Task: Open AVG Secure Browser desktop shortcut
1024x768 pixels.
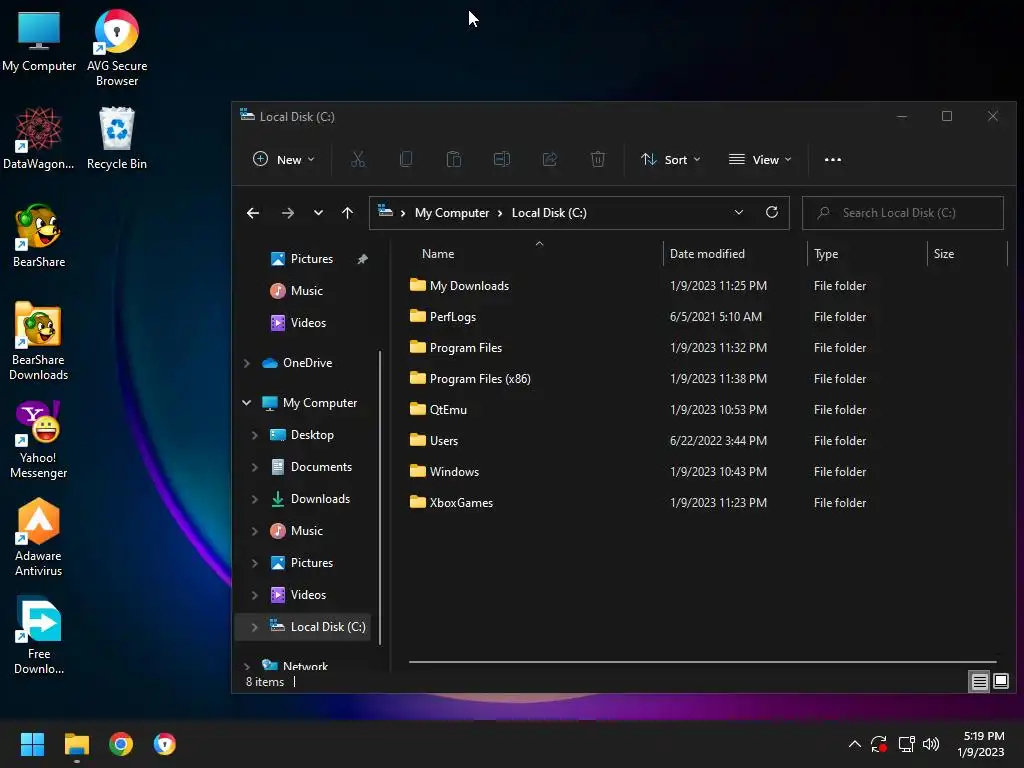Action: click(117, 48)
